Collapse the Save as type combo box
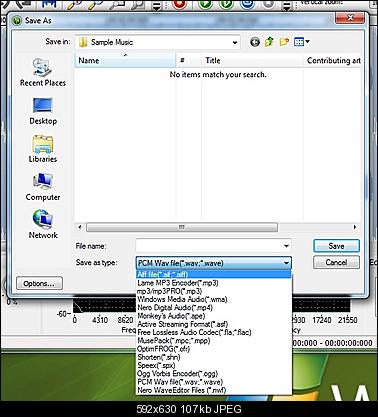The image size is (378, 417). [x=286, y=263]
